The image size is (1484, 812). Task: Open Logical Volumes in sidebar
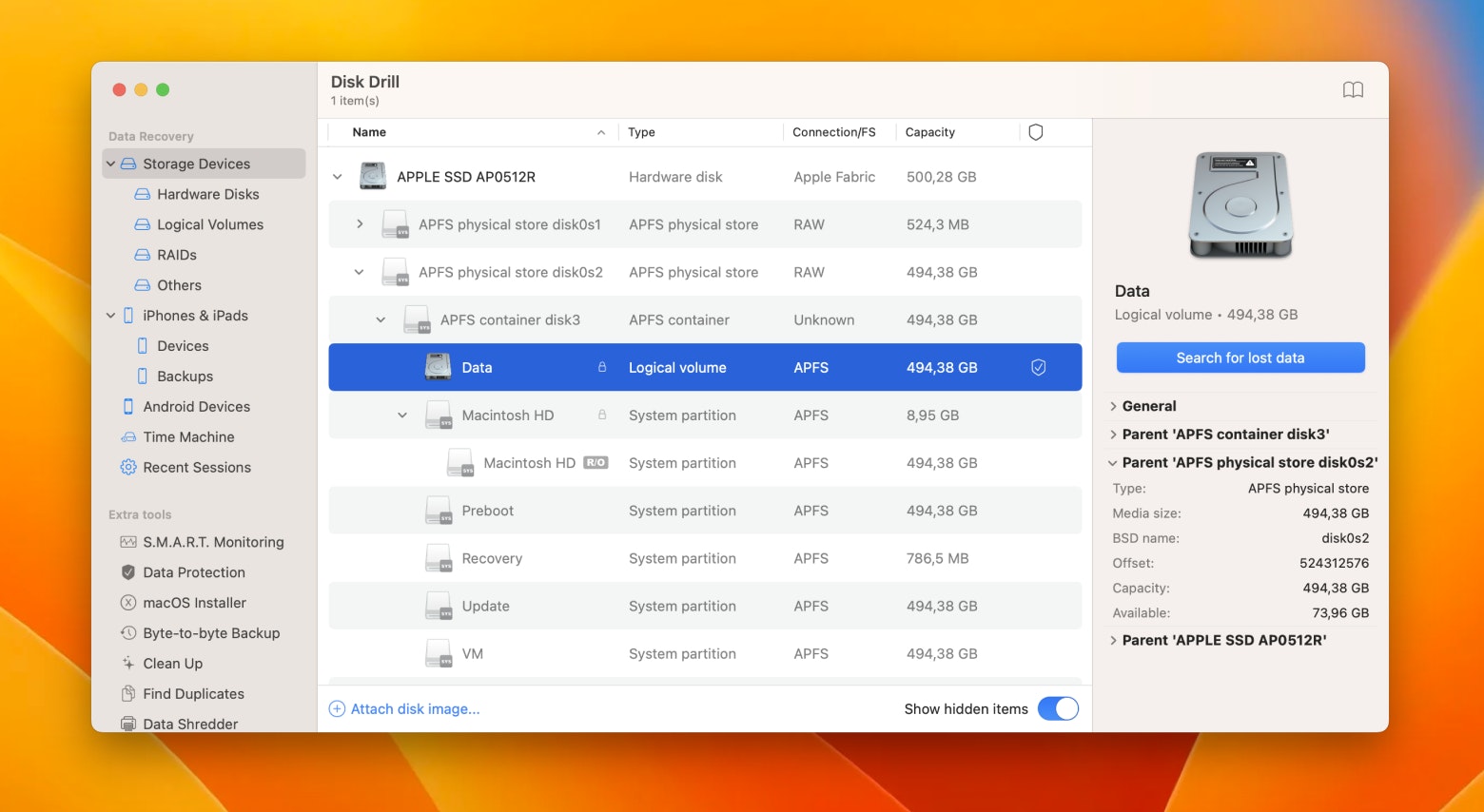[x=210, y=224]
